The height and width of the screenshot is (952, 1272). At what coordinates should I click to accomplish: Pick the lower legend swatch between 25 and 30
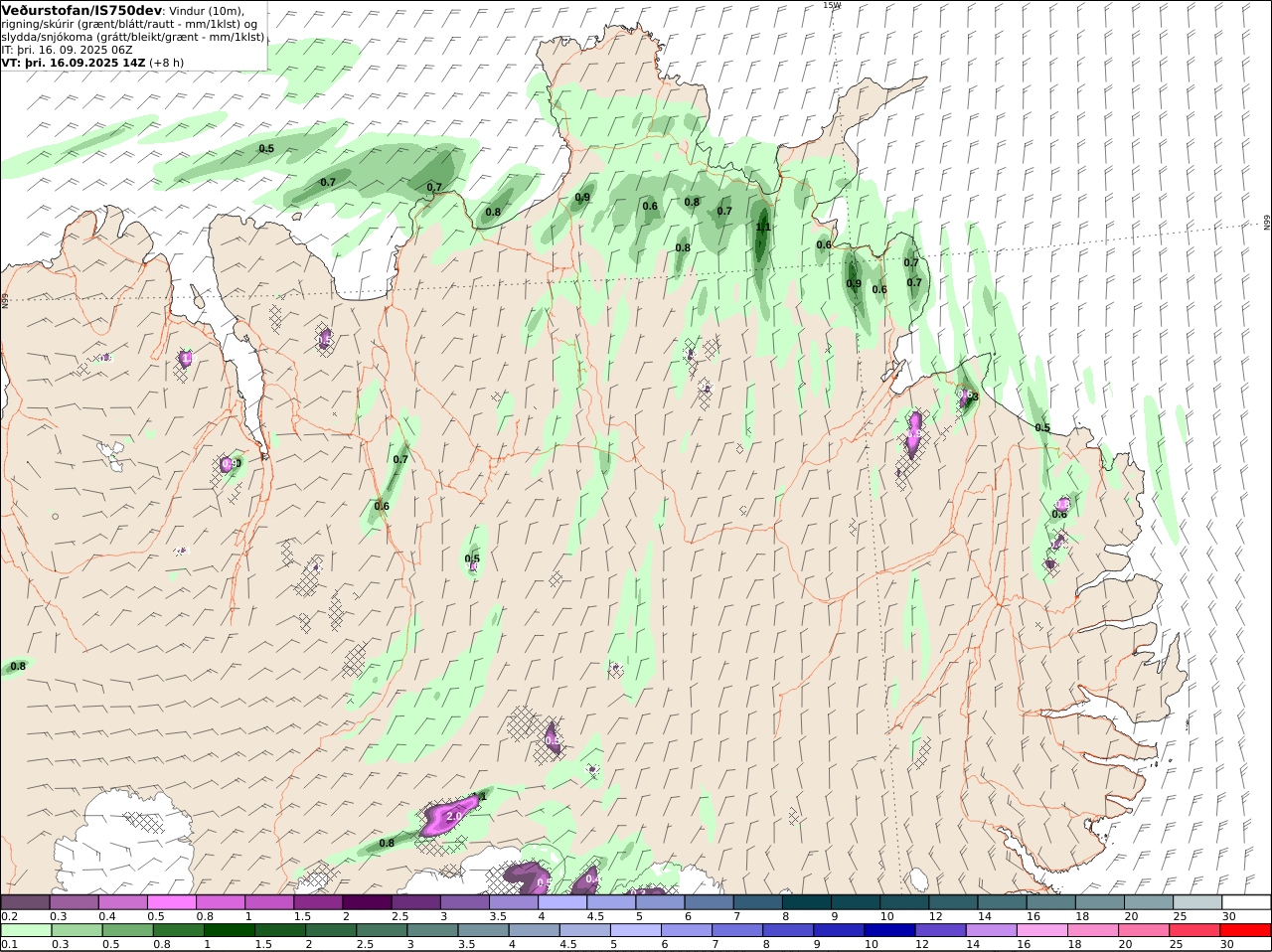[1192, 930]
